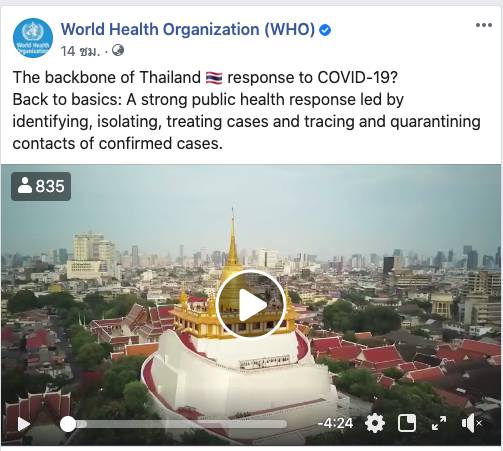Click the golden temple video thumbnail
Viewport: 503px width, 451px height.
pos(251,305)
